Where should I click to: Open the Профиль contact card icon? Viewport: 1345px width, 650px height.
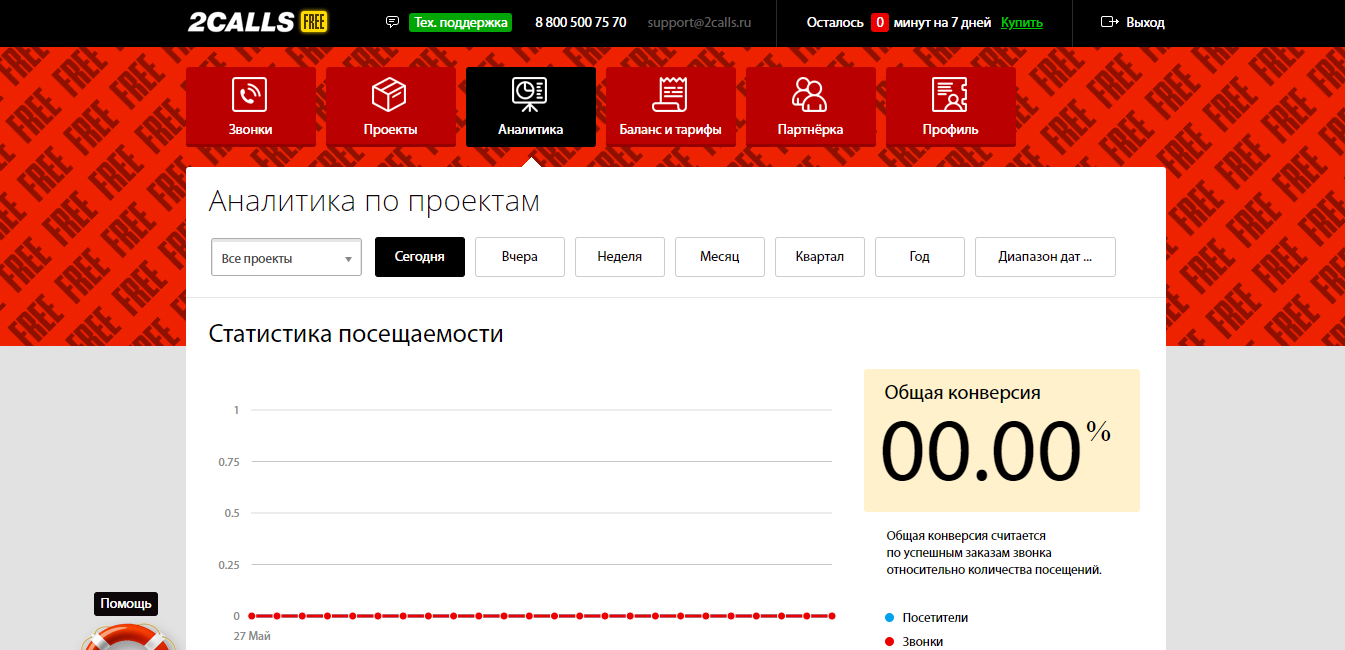pos(950,95)
